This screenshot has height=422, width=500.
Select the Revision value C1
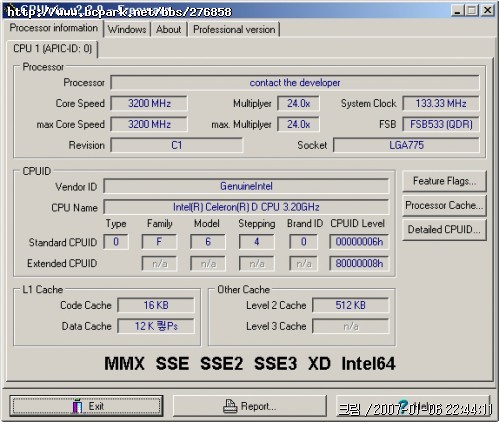[177, 145]
